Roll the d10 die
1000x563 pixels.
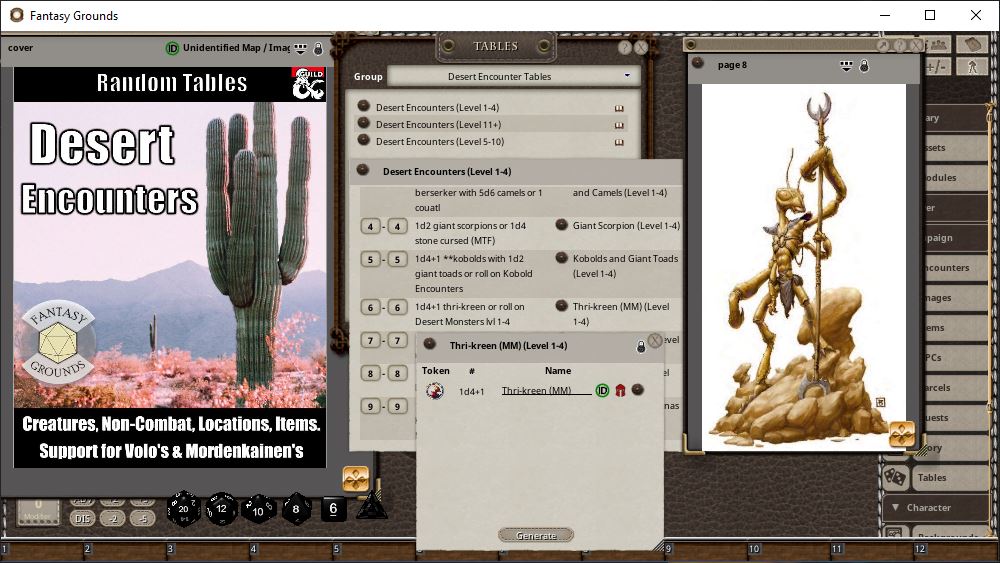pyautogui.click(x=258, y=509)
